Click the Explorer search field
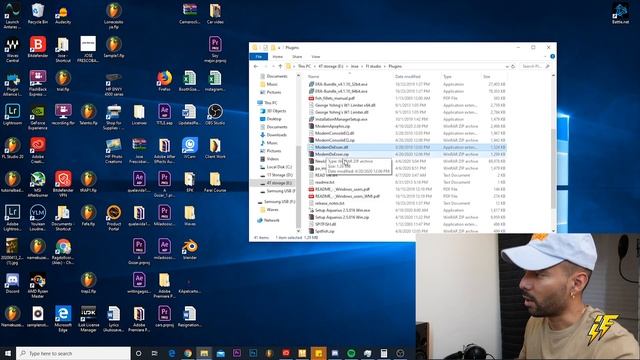 [x=534, y=66]
